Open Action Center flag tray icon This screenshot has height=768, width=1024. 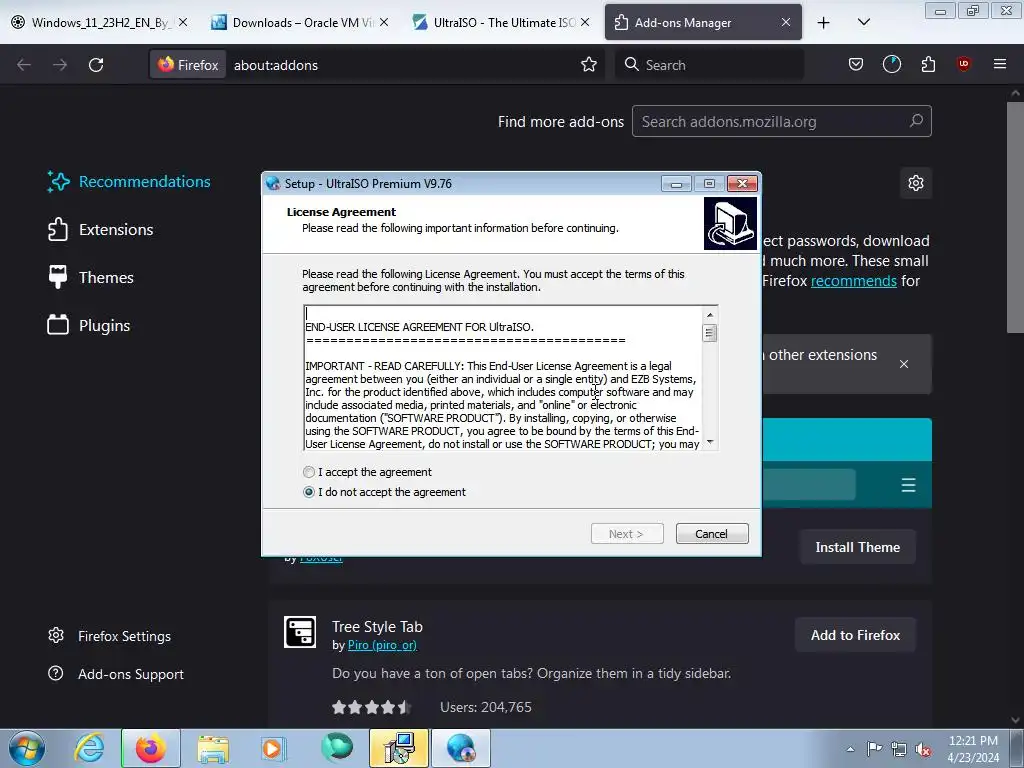(874, 748)
